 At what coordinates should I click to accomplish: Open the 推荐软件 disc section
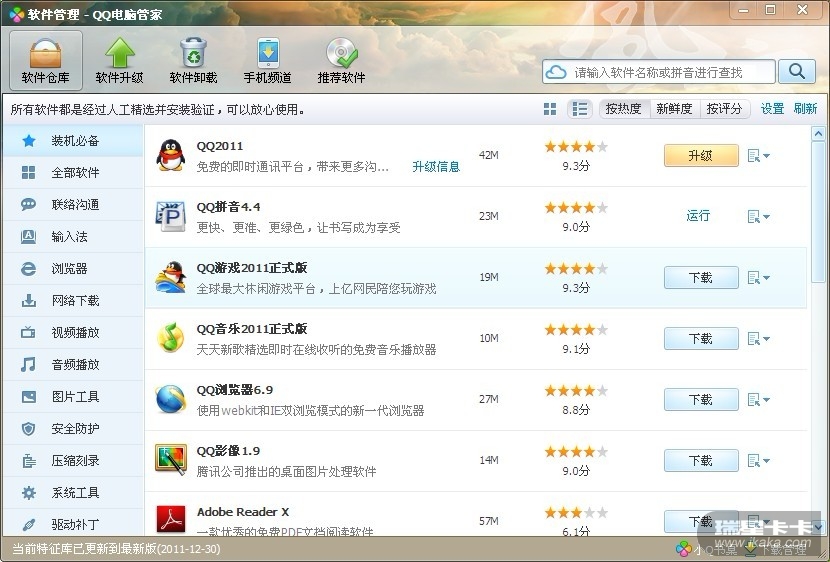click(341, 60)
